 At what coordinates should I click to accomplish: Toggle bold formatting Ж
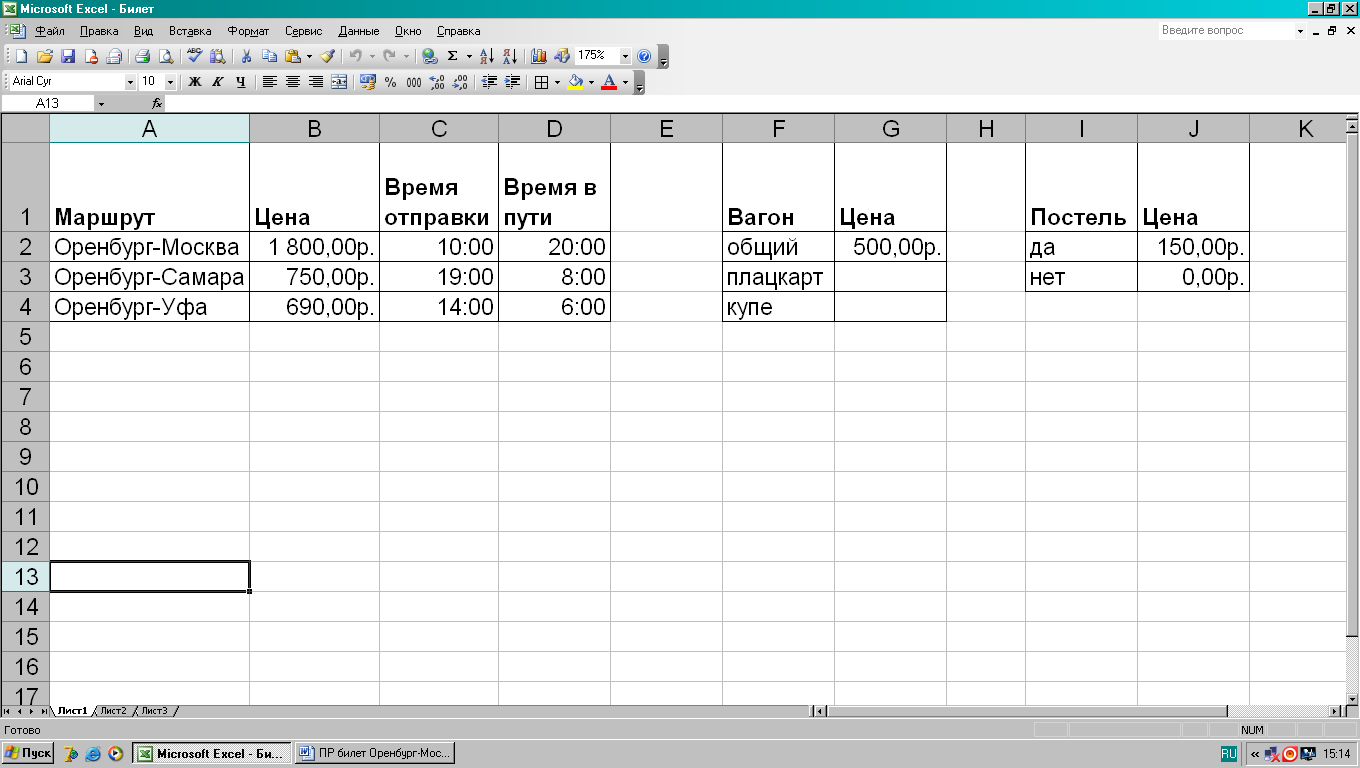pyautogui.click(x=194, y=82)
